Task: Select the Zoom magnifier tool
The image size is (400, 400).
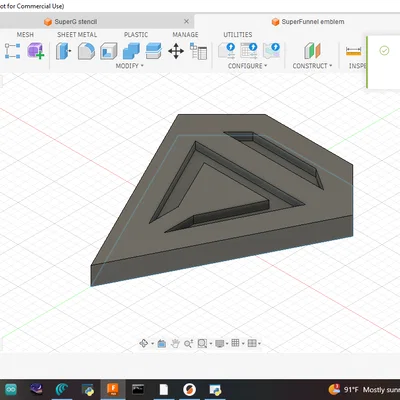Action: point(188,343)
